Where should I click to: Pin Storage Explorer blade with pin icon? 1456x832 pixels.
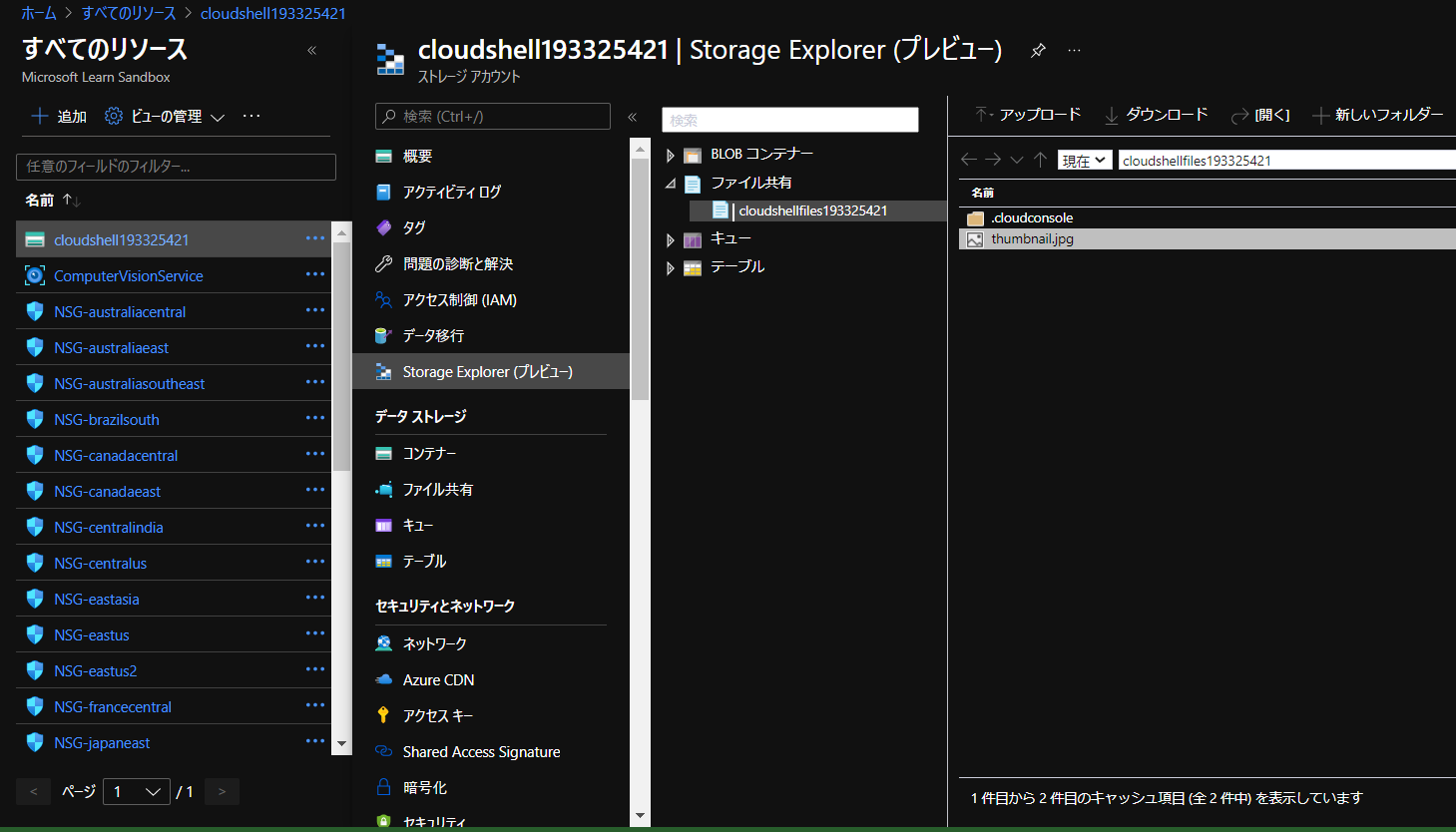[x=1038, y=50]
